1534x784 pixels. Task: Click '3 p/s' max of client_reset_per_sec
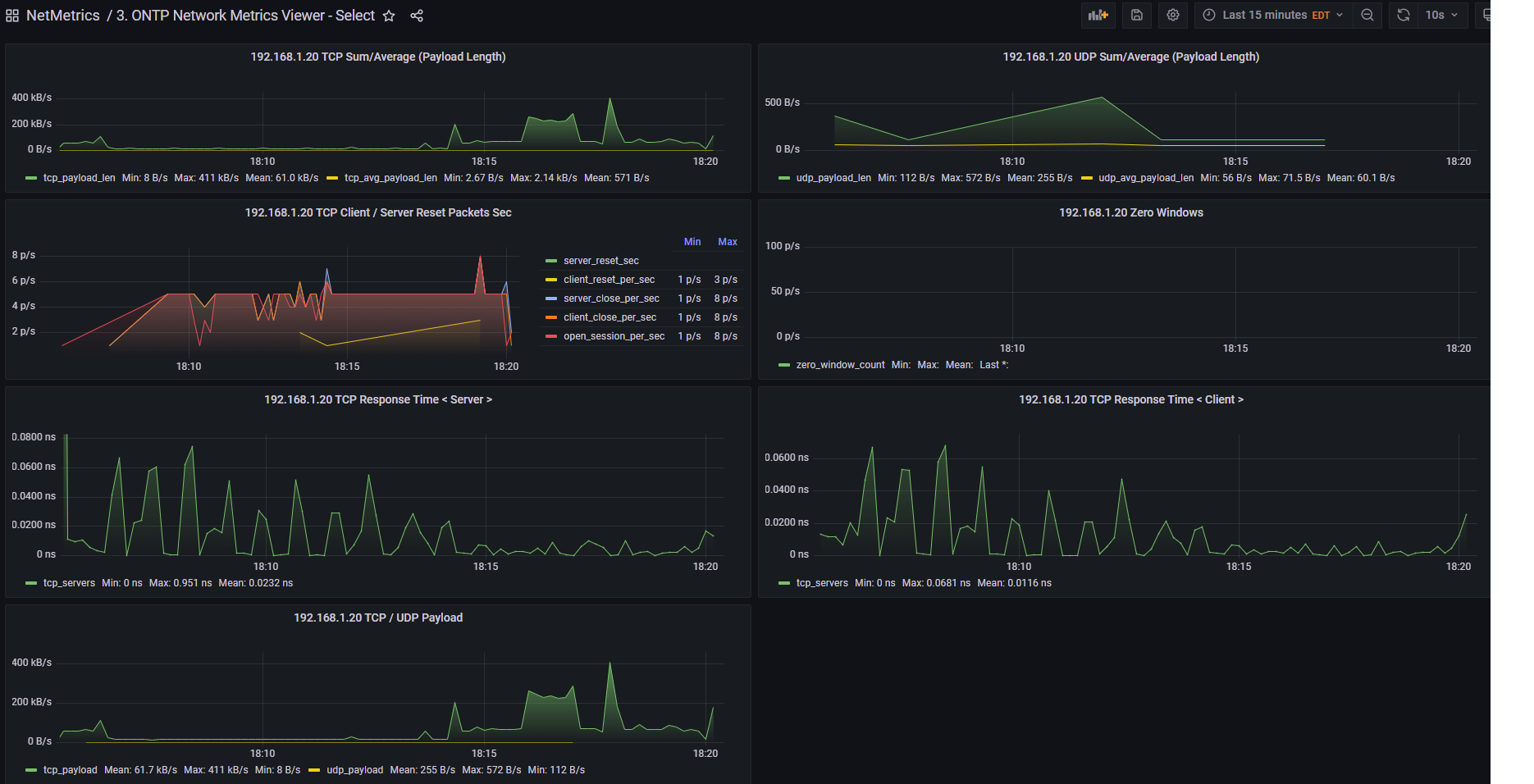pos(726,280)
